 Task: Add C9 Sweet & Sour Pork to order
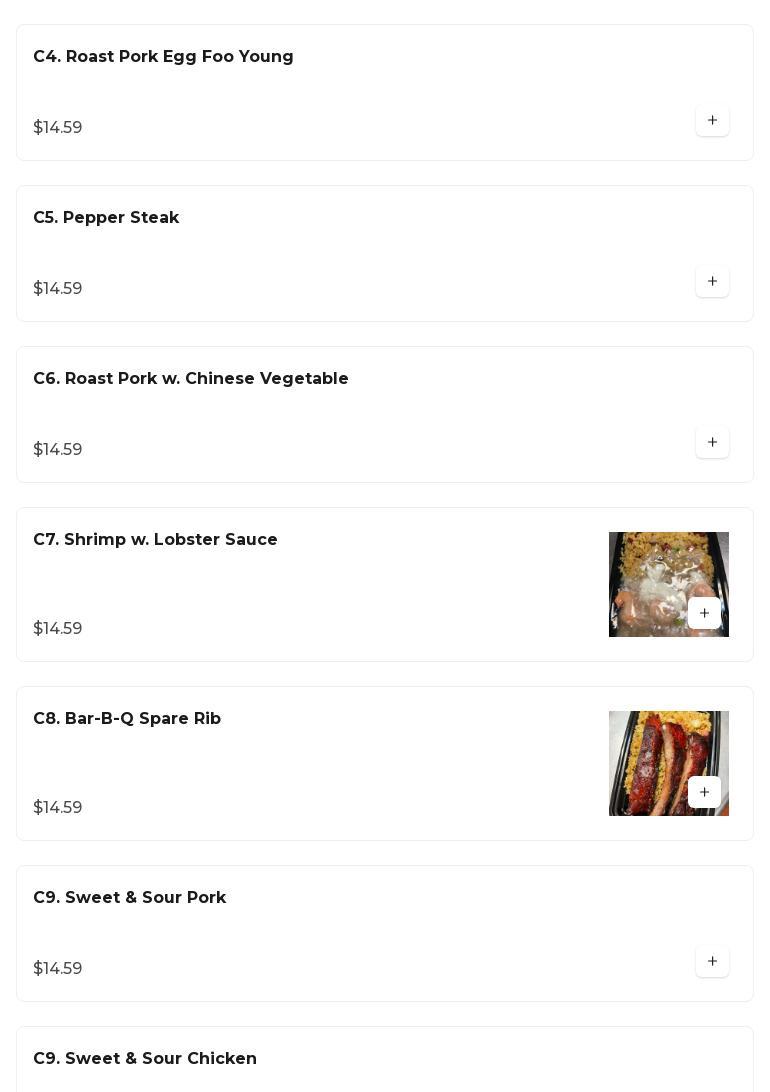(712, 962)
